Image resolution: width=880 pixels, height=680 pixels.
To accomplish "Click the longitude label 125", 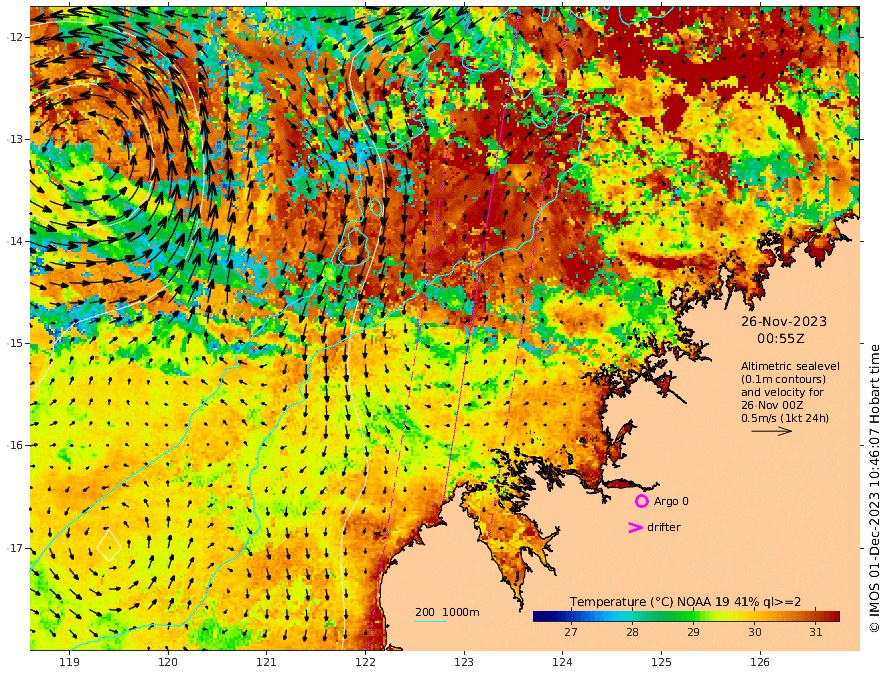I will 661,663.
